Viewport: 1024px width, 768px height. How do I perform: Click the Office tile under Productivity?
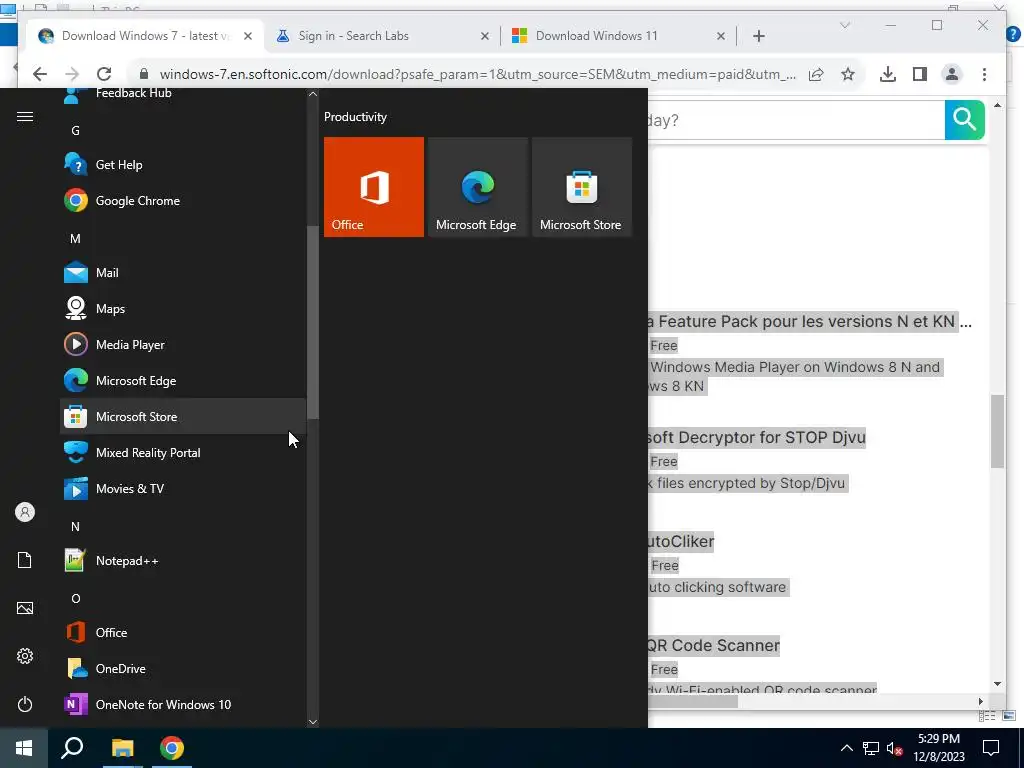coord(374,187)
